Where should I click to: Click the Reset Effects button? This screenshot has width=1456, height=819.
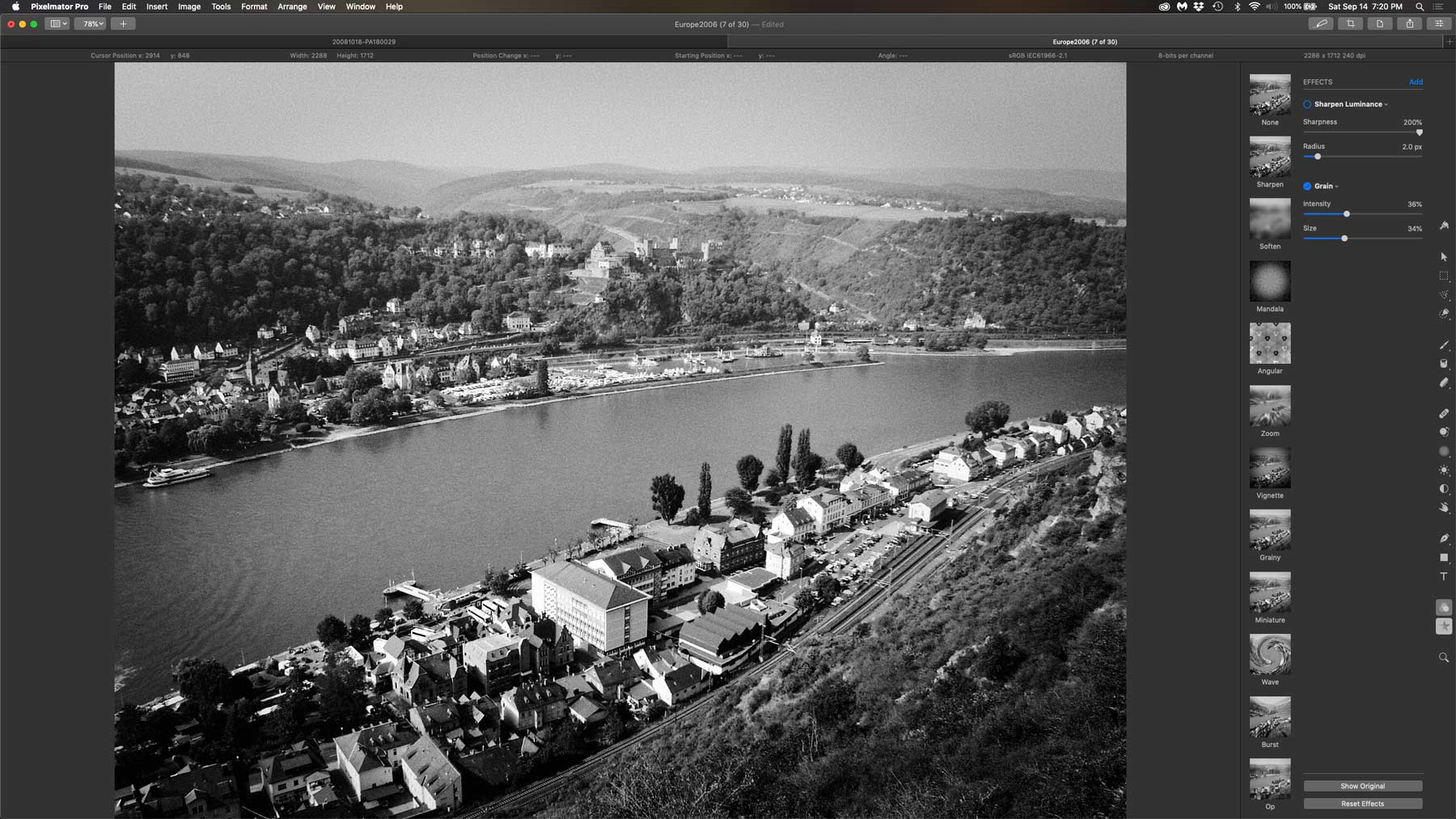[x=1363, y=804]
